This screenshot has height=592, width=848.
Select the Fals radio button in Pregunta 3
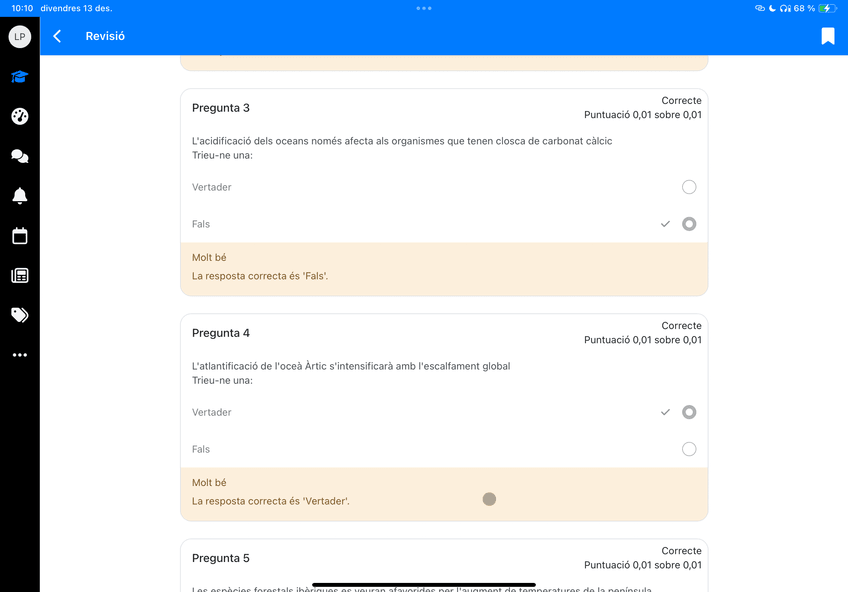[689, 224]
